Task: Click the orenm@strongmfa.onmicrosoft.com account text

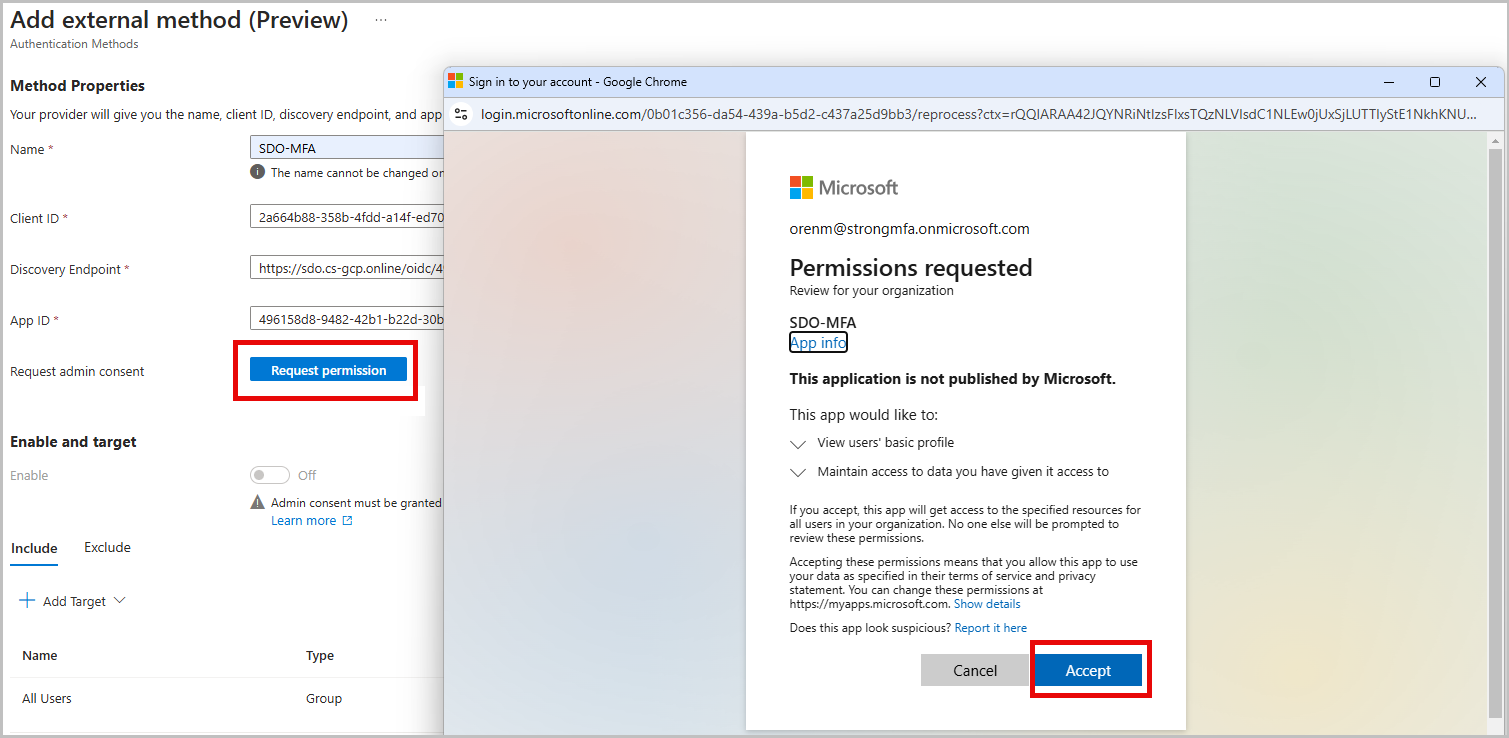Action: click(910, 229)
